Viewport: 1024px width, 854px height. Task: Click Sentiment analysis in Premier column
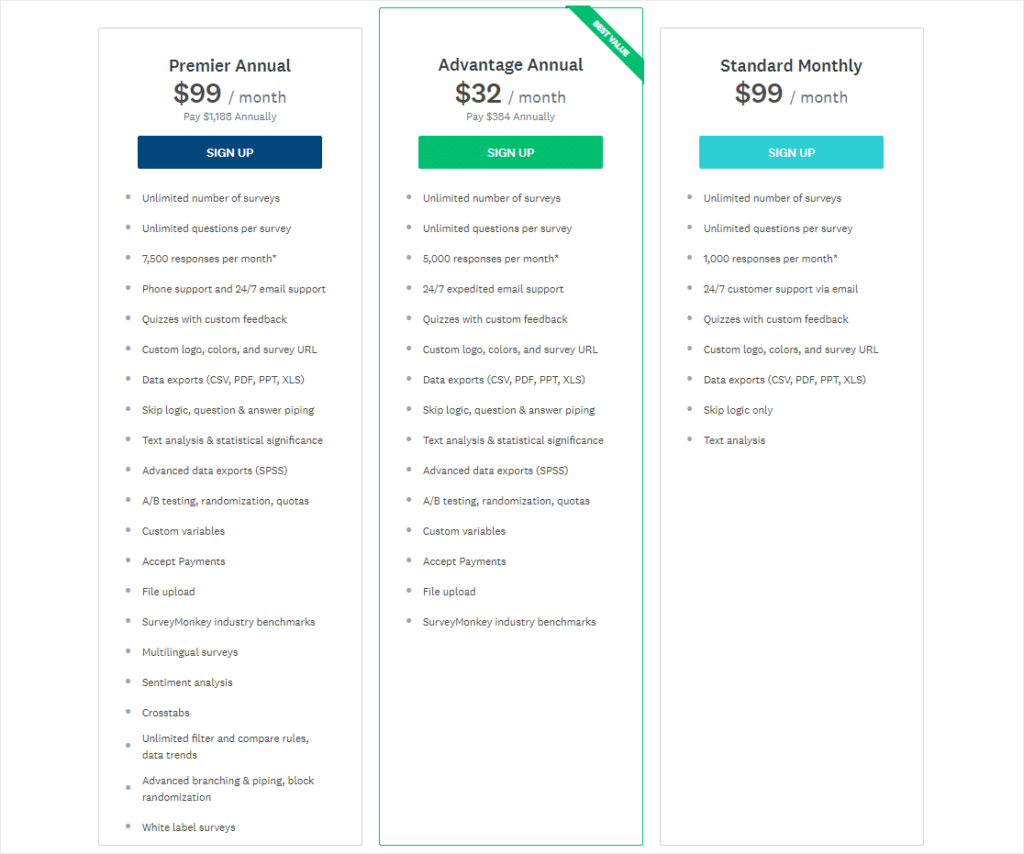[x=187, y=682]
